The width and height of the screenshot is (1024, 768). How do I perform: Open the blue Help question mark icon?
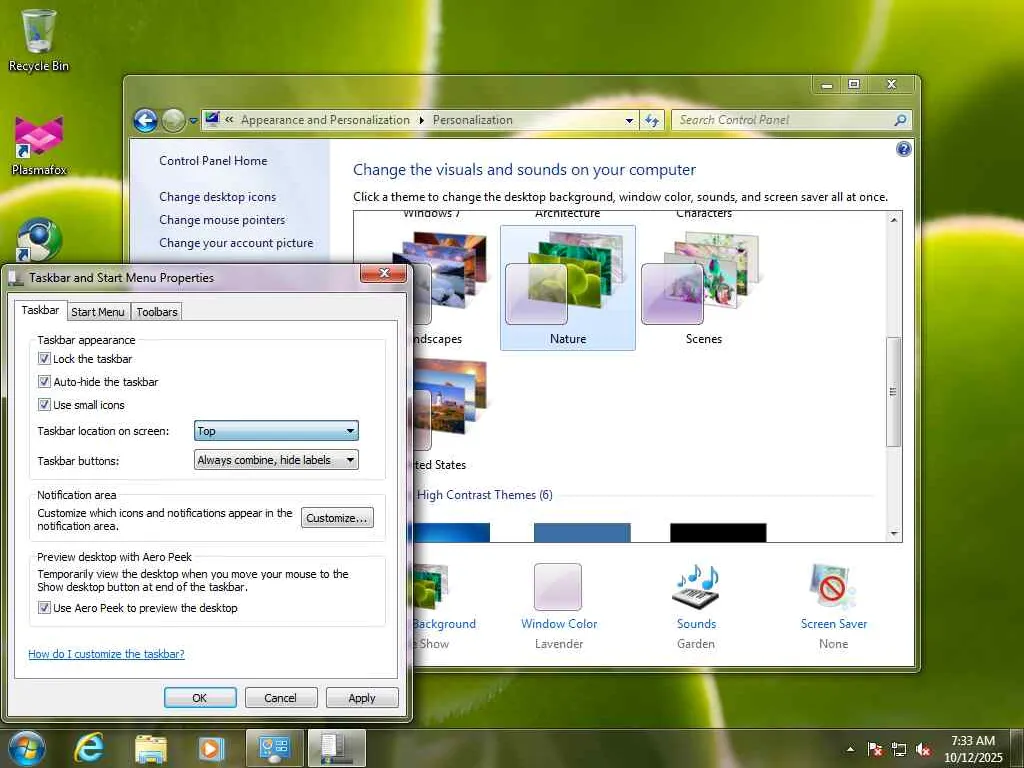coord(903,150)
